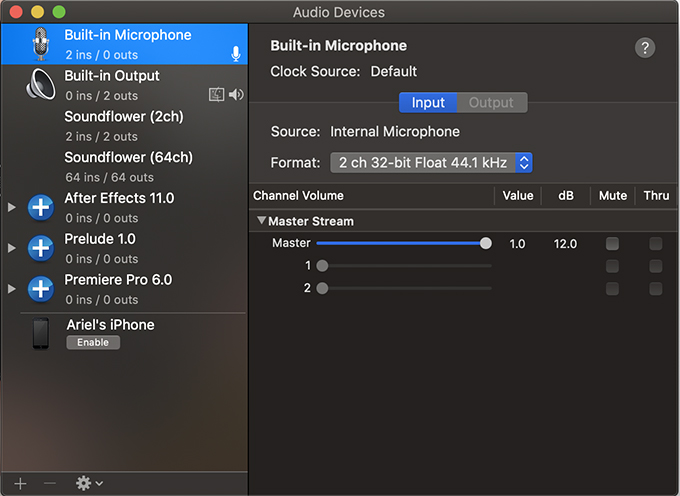Open help with the question mark button

point(645,48)
